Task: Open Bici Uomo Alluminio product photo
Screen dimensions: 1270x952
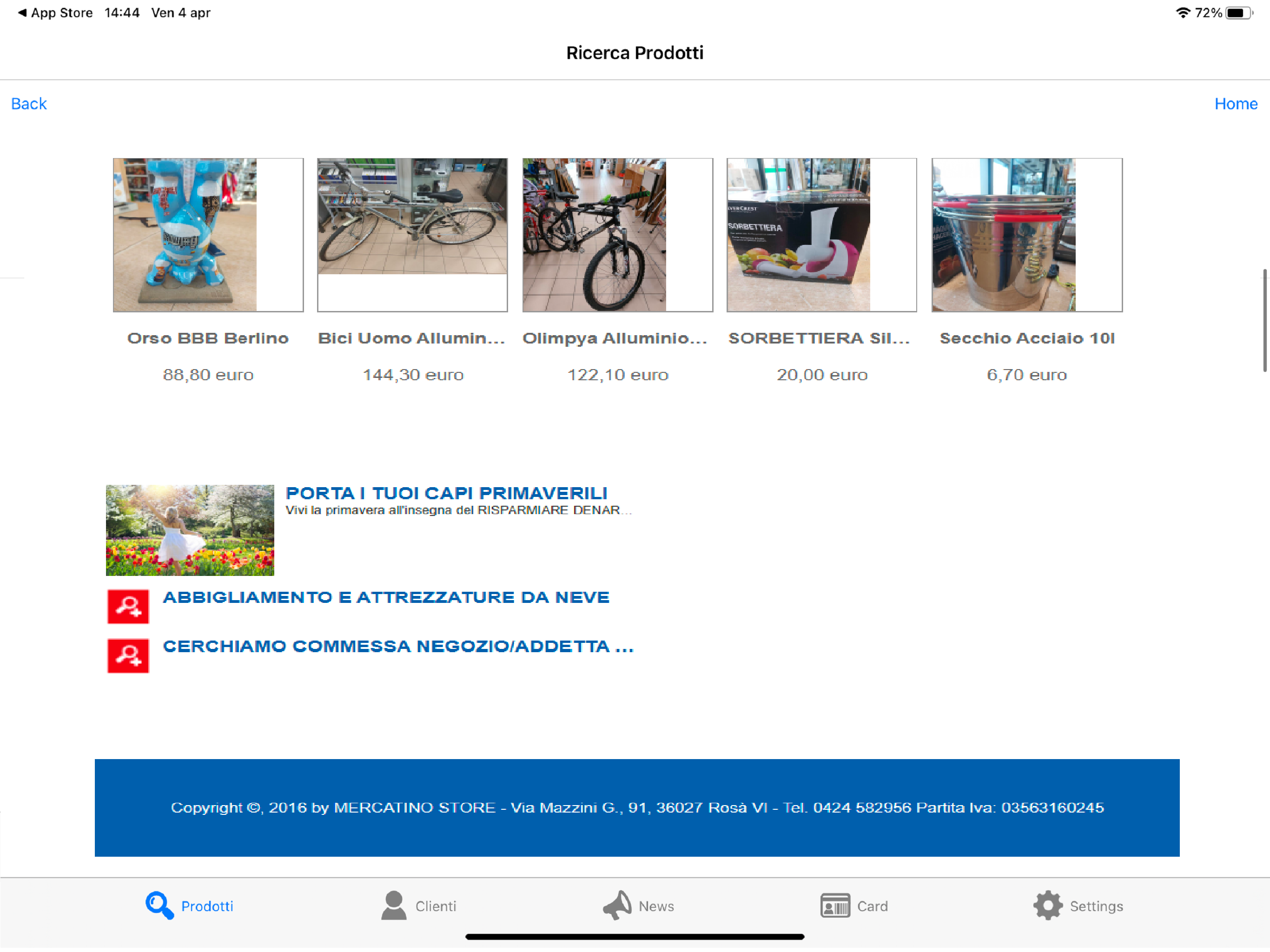Action: click(412, 235)
